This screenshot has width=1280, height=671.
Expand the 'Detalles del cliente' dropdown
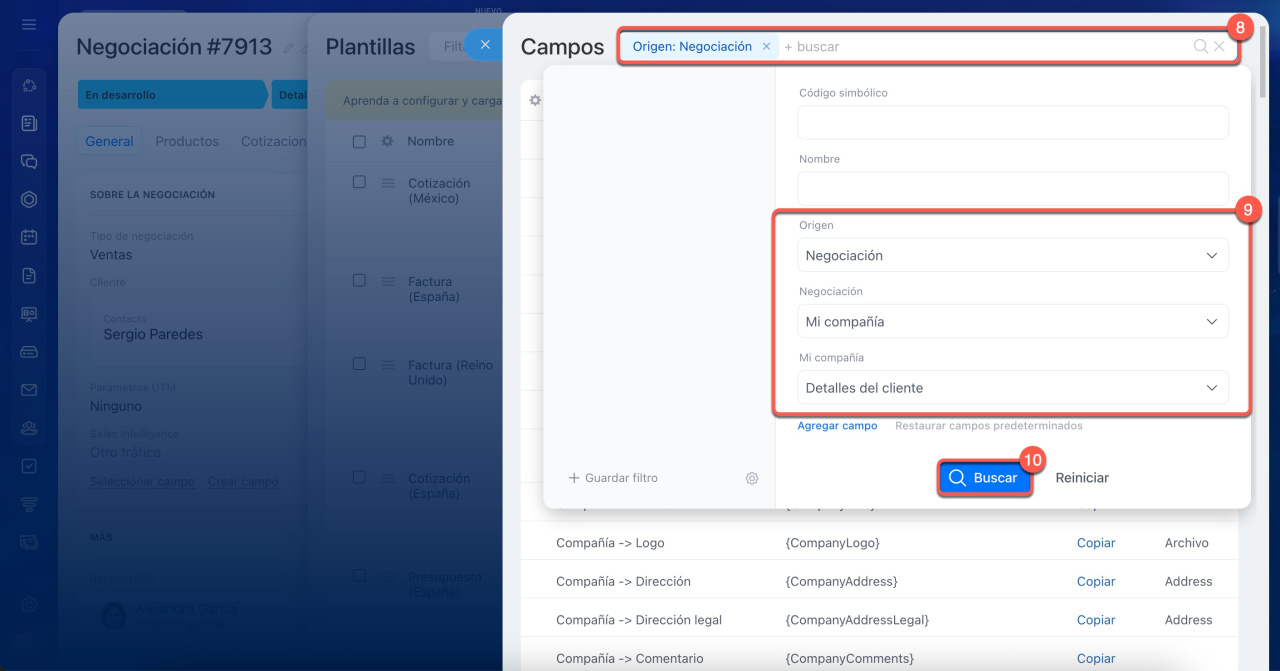click(x=1012, y=387)
